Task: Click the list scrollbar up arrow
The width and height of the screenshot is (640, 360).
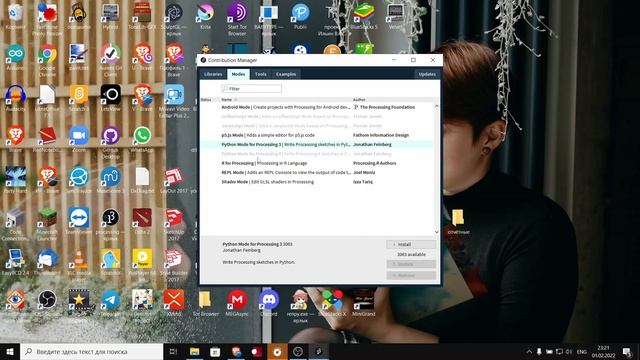Action: [x=436, y=106]
